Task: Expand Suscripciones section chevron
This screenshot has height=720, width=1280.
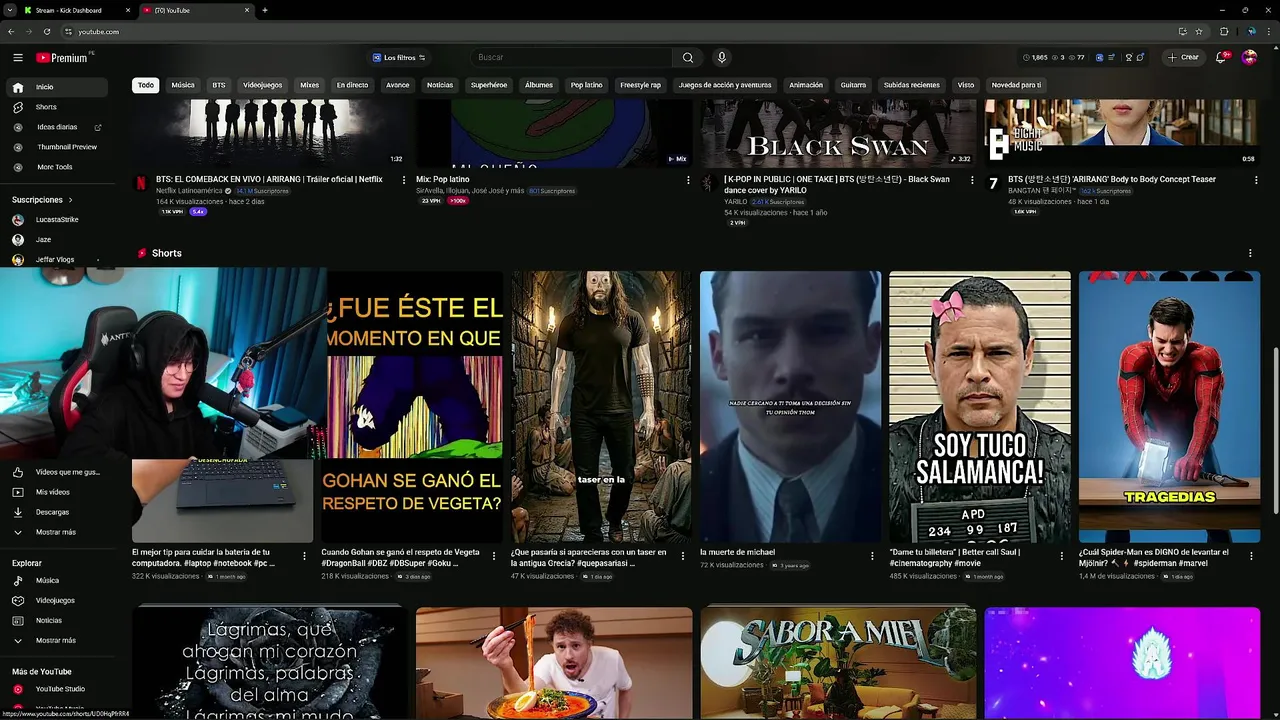Action: click(70, 200)
